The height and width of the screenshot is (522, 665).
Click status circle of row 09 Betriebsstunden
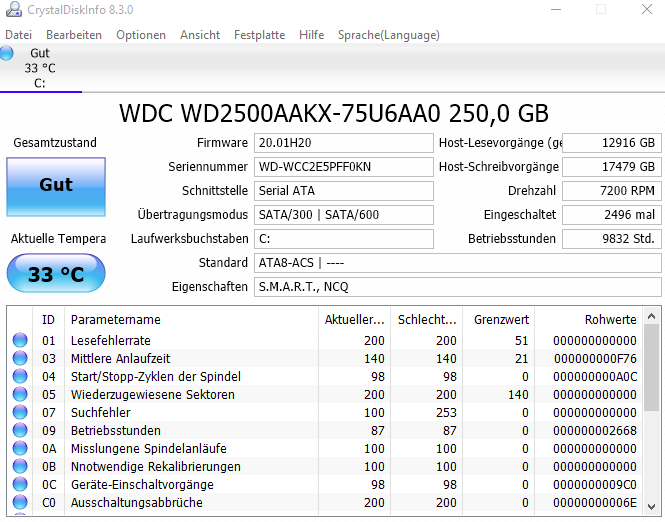coord(20,430)
